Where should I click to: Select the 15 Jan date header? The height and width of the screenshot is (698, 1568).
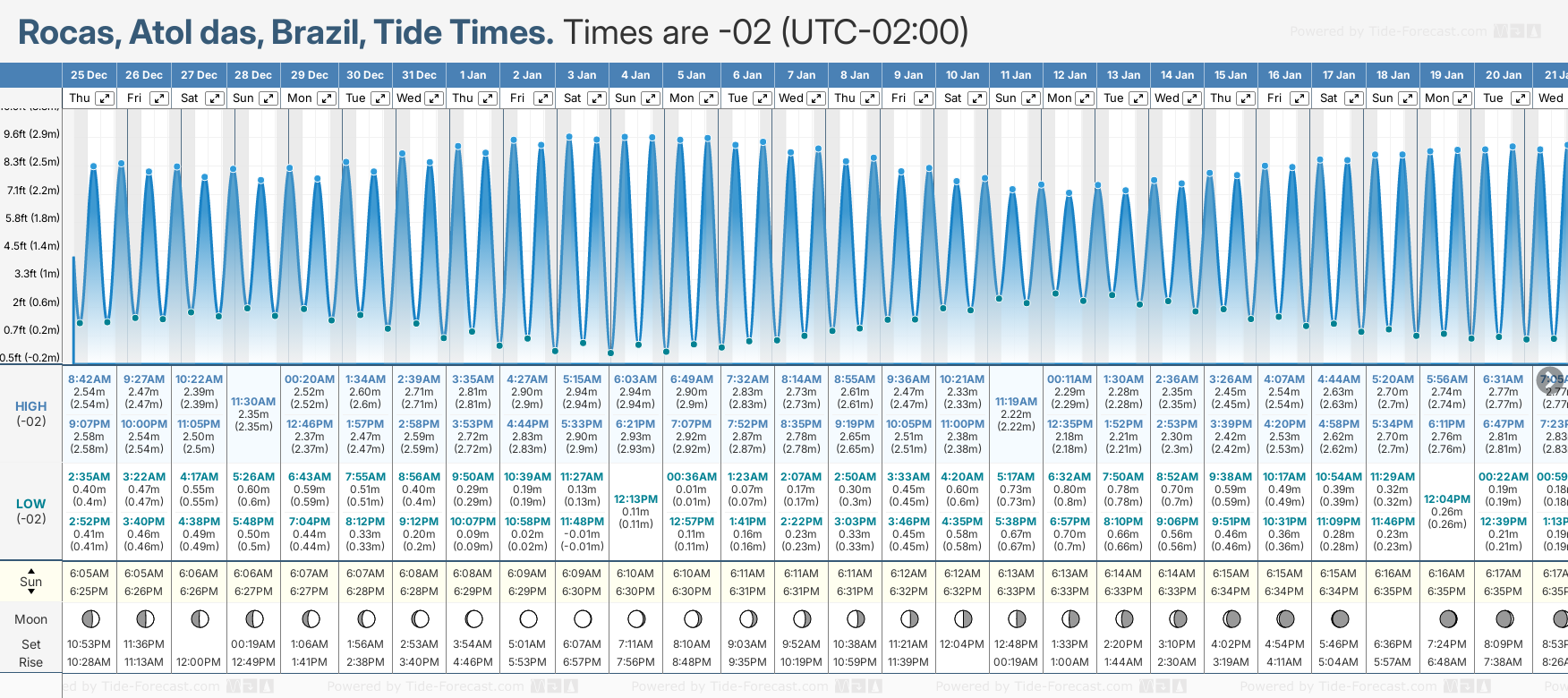[x=1231, y=75]
